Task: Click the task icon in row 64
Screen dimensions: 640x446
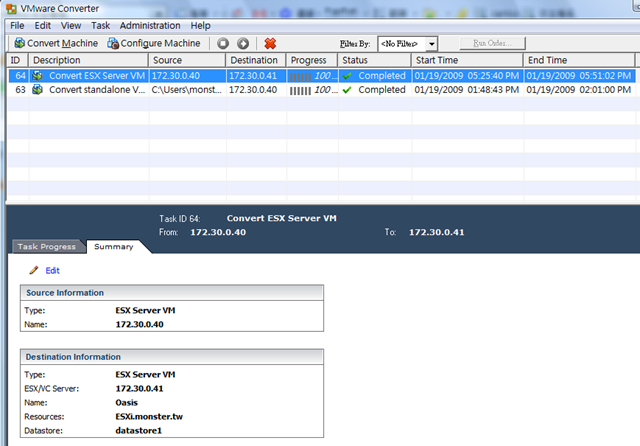Action: click(x=38, y=75)
